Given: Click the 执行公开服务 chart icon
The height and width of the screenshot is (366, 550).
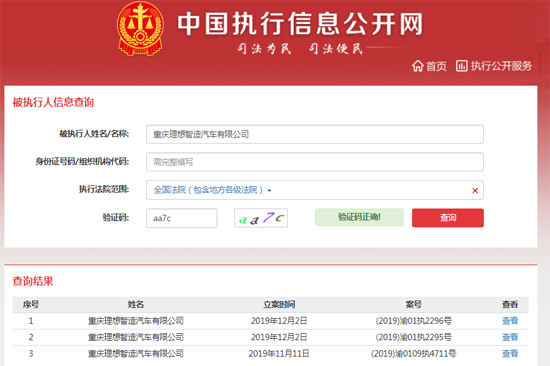Looking at the screenshot, I should coord(462,66).
